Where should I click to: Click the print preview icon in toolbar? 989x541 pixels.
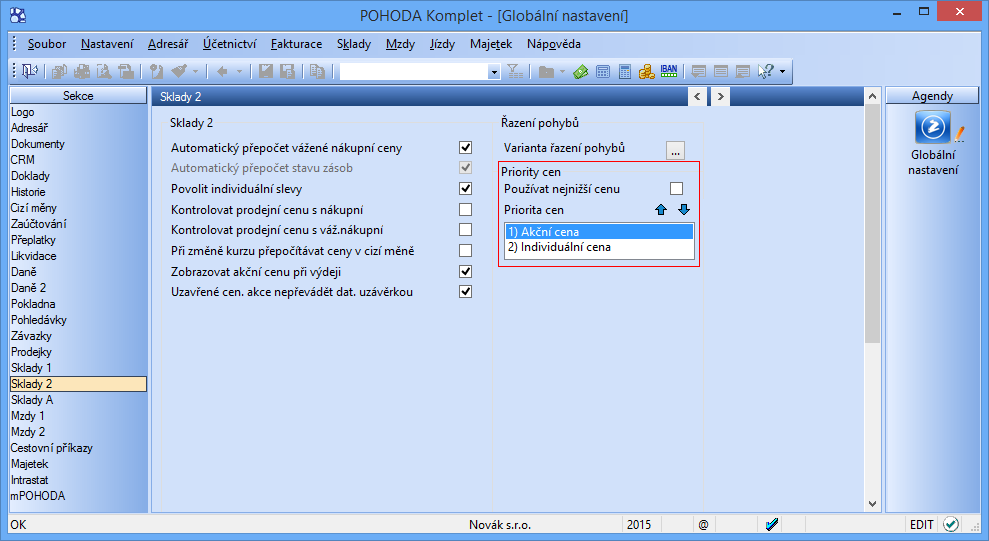pyautogui.click(x=104, y=72)
